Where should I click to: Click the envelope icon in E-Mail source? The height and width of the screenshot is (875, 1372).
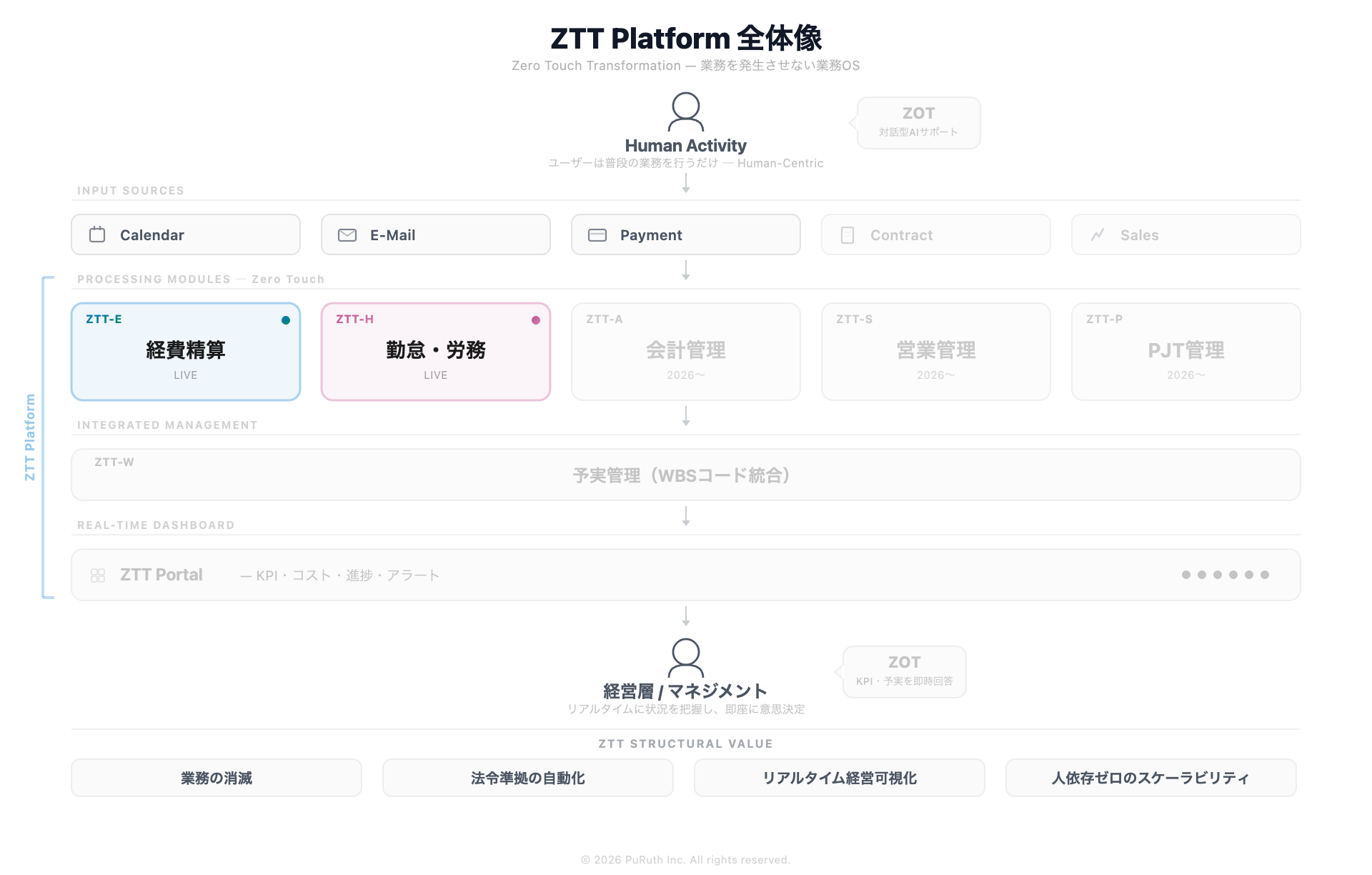click(347, 235)
